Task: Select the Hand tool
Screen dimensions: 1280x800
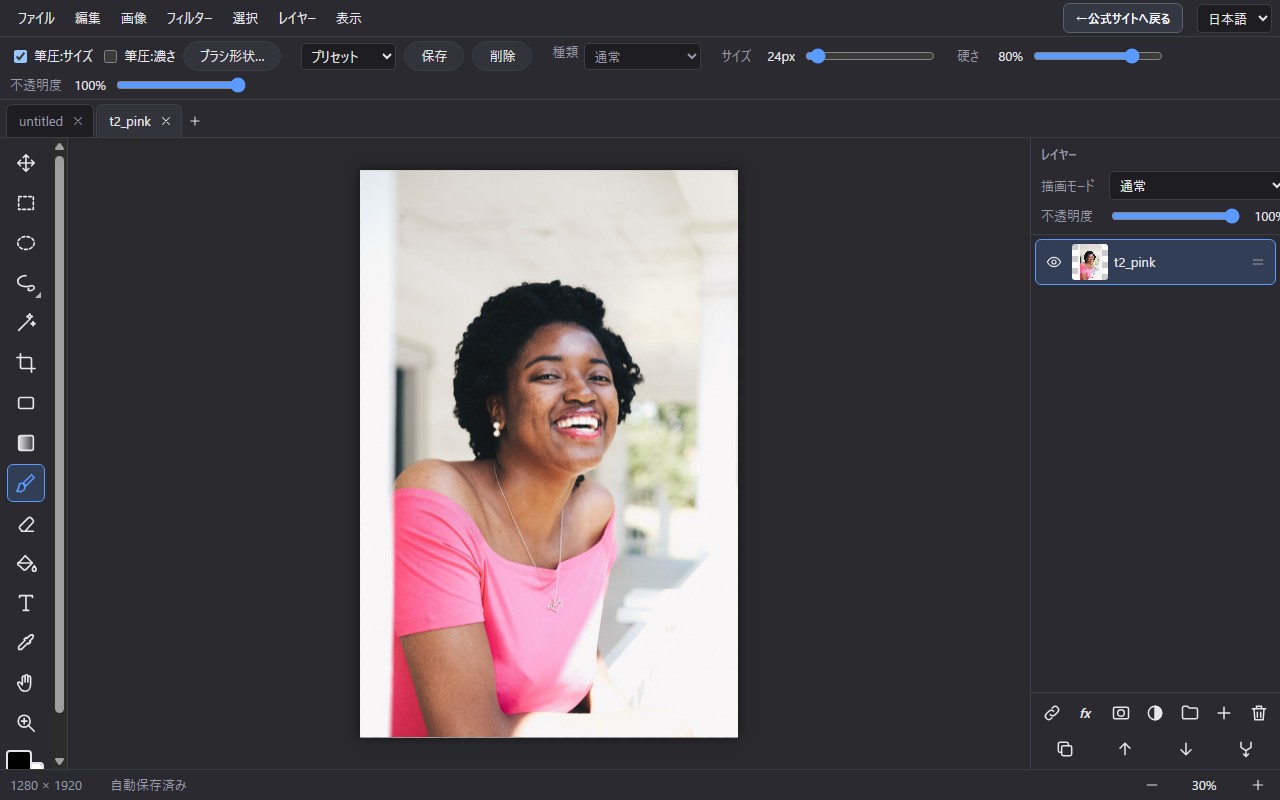Action: pos(26,683)
